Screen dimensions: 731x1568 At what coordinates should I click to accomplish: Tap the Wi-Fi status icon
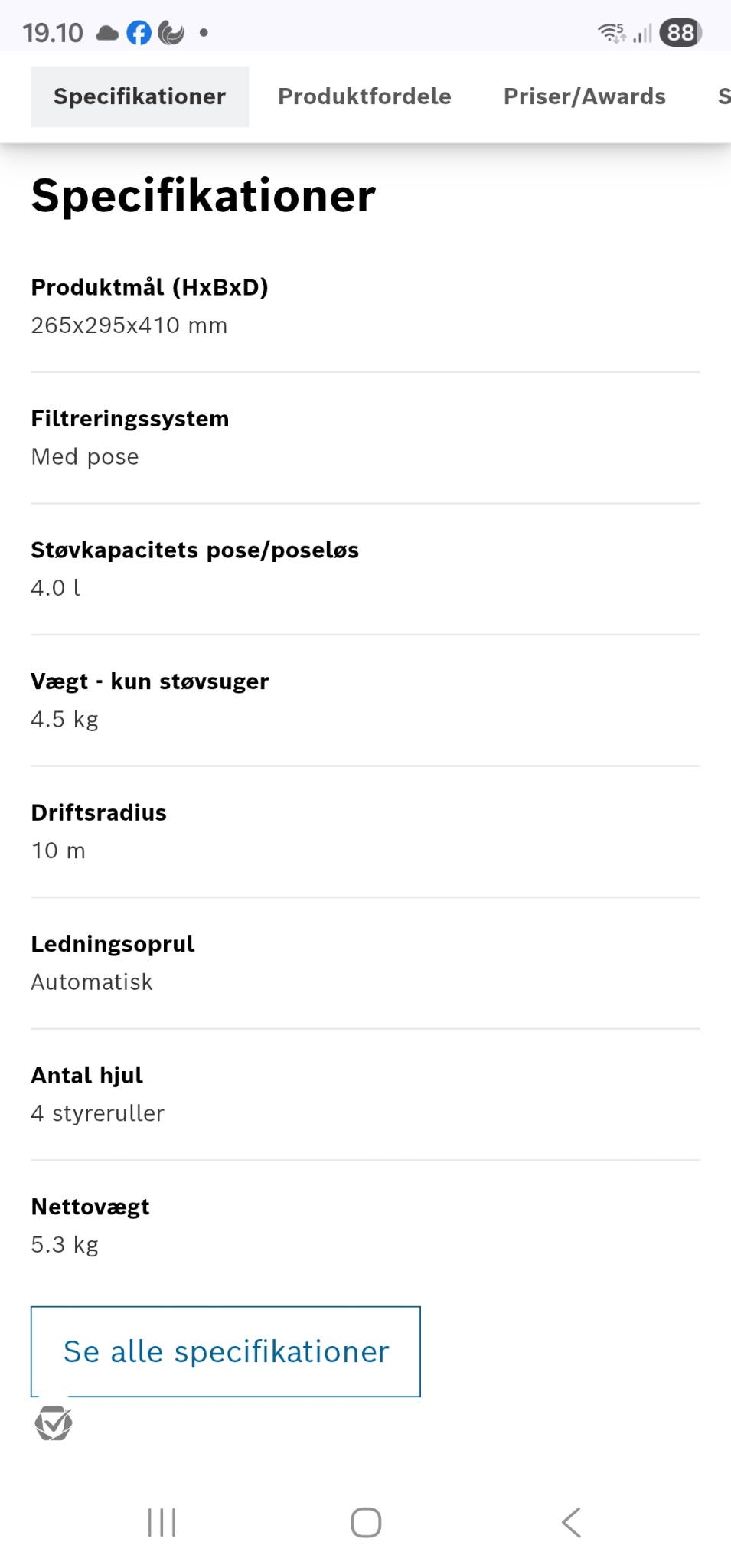(x=611, y=32)
